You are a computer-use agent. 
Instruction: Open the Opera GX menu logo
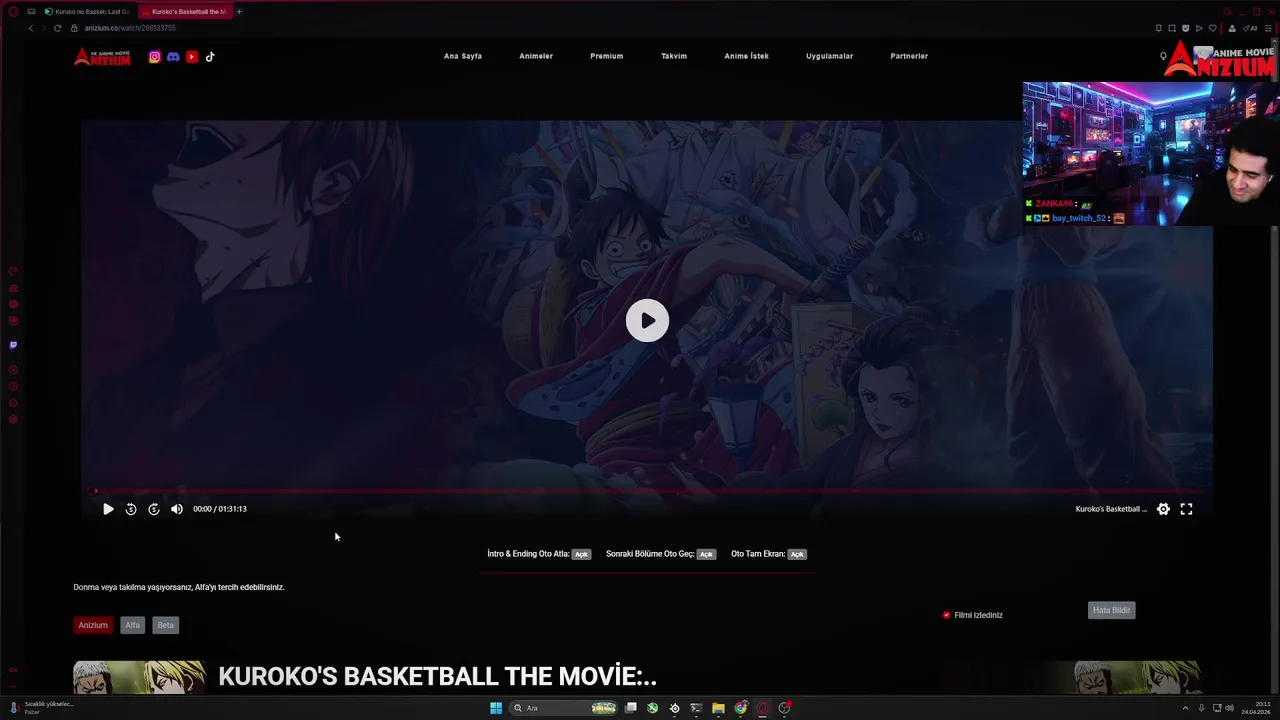(x=13, y=11)
